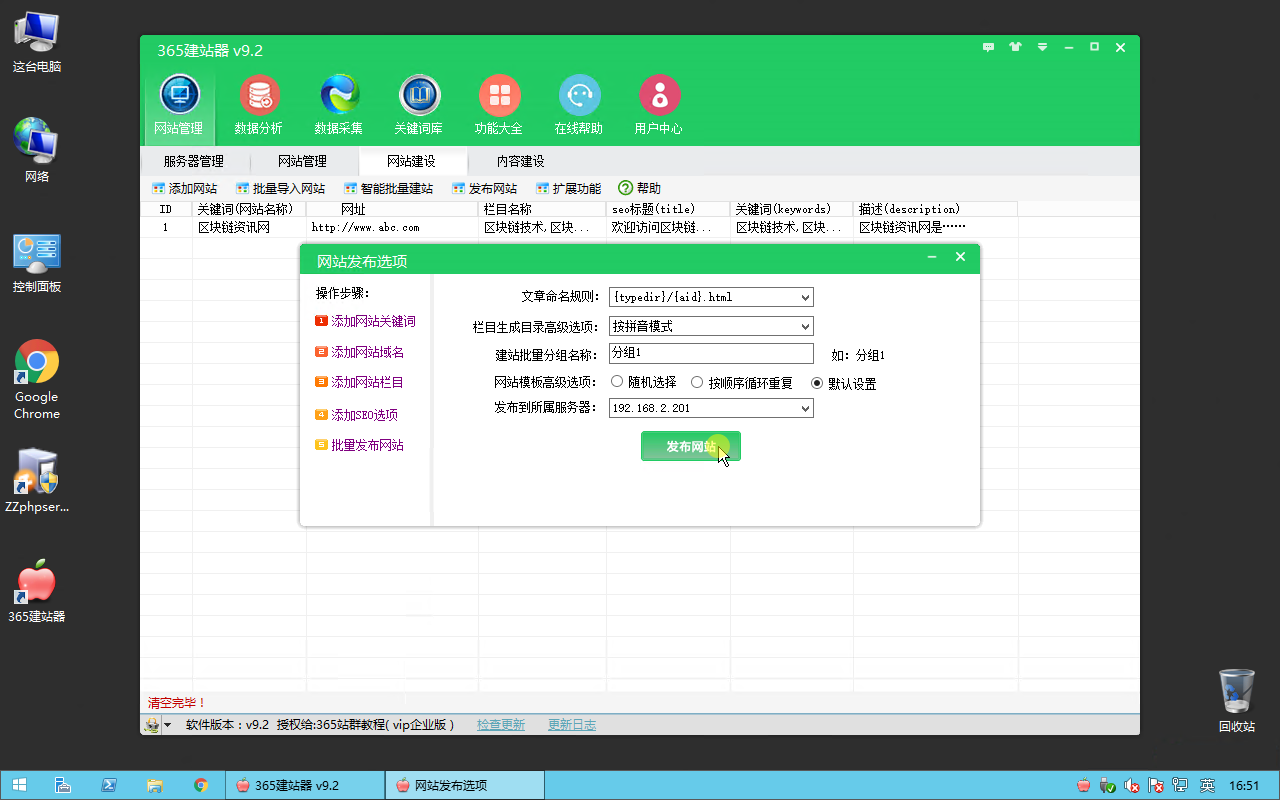Screen dimensions: 1280x800
Task: Click the green 发布网站 button
Action: [691, 446]
